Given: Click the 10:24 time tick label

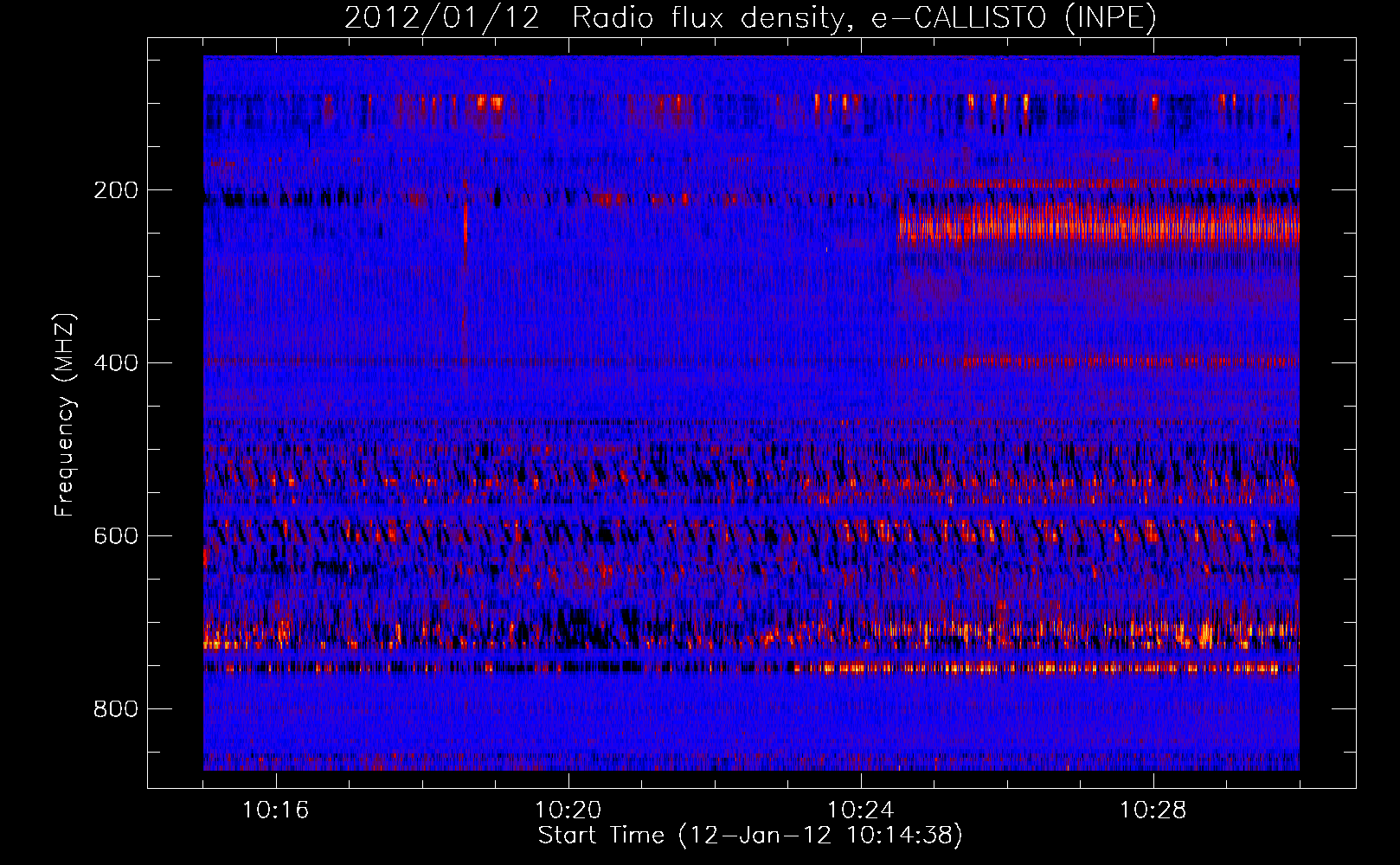Looking at the screenshot, I should 861,811.
